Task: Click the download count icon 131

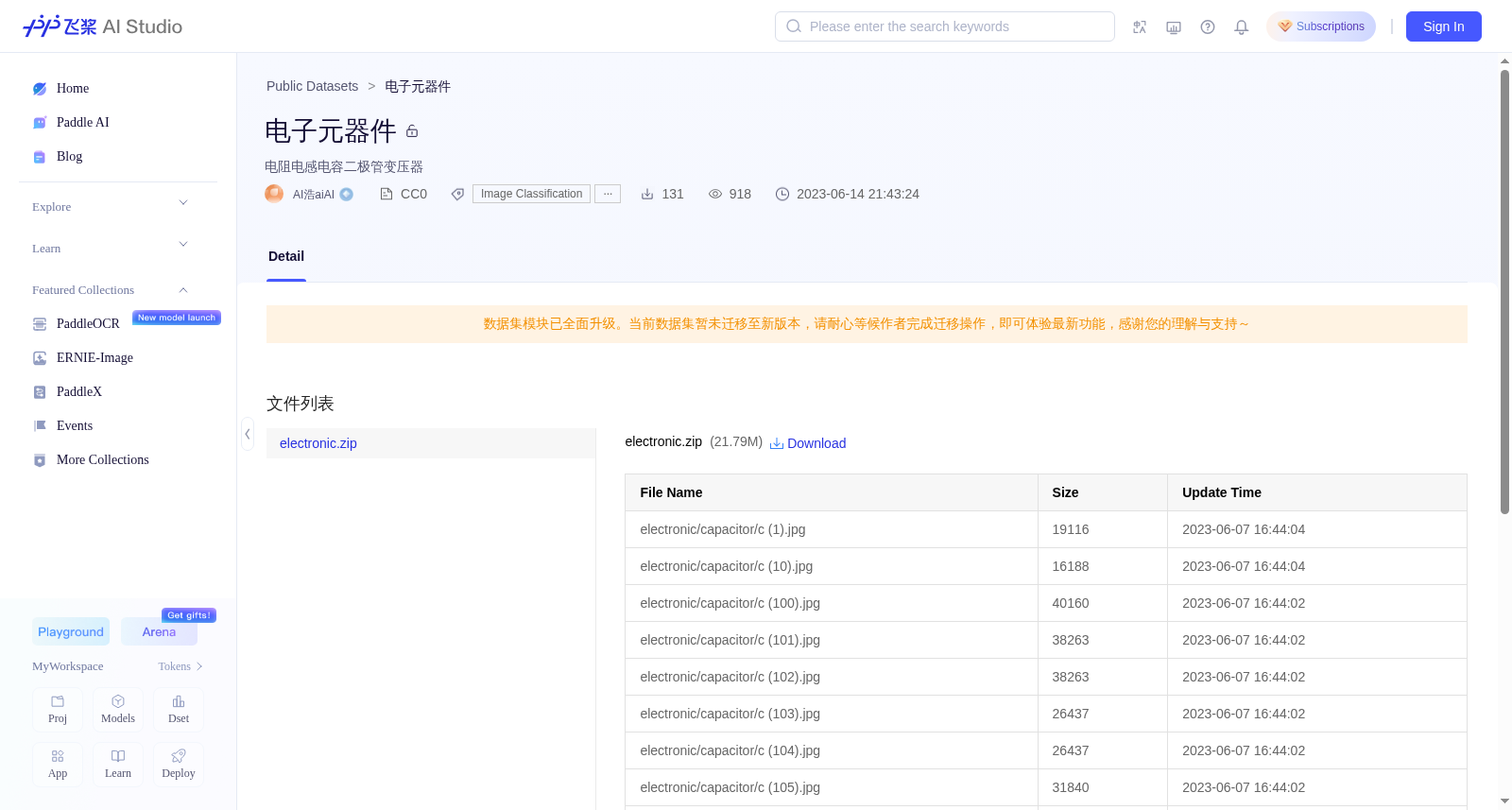Action: 647,194
